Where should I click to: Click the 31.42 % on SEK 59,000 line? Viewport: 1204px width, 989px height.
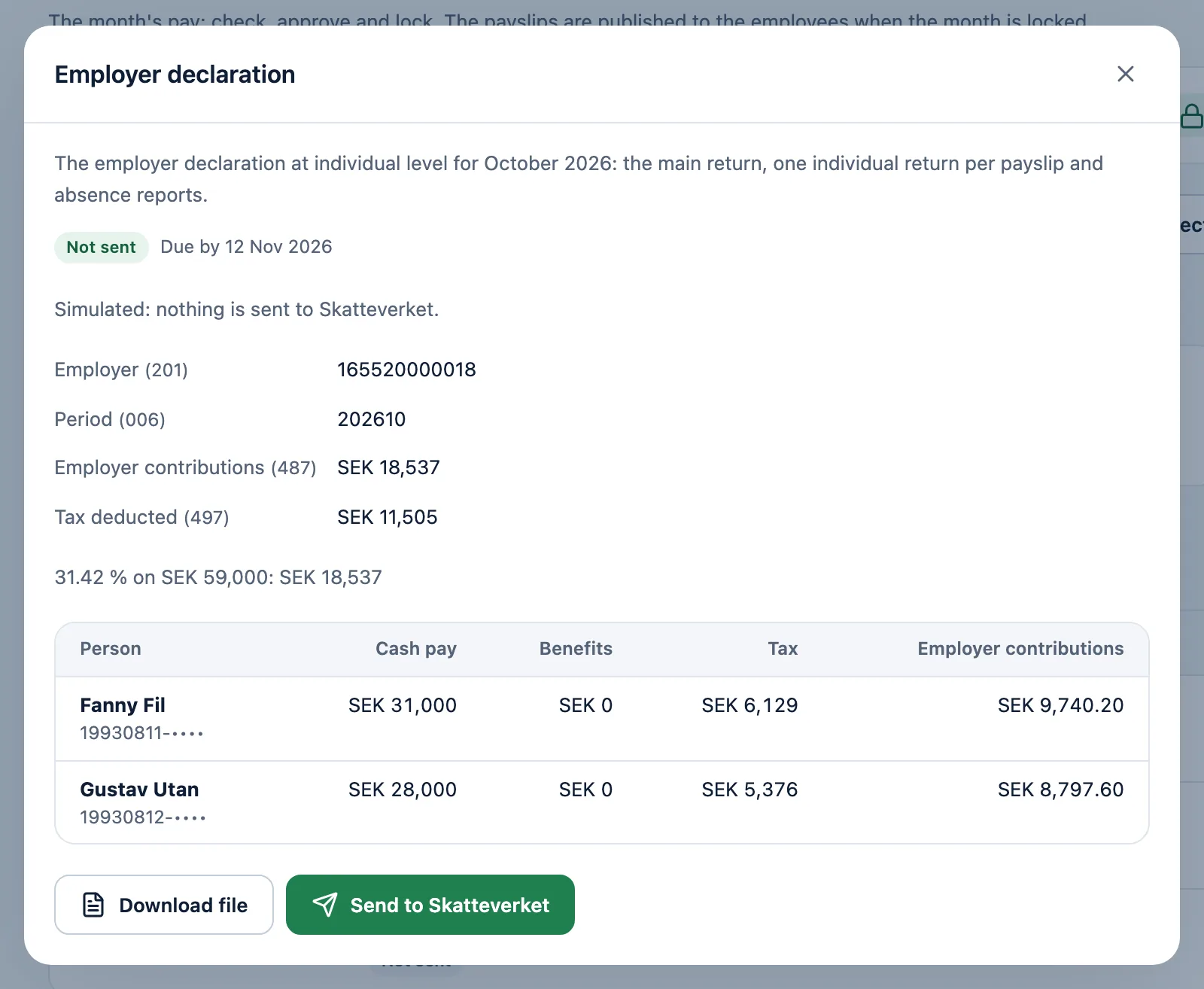(218, 577)
